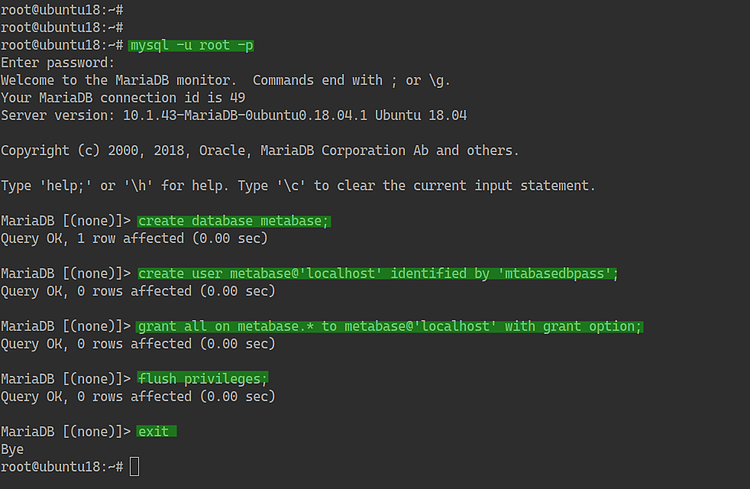Click the password text 'mtabasedbpass' in the command
Viewport: 750px width, 489px height.
555,274
